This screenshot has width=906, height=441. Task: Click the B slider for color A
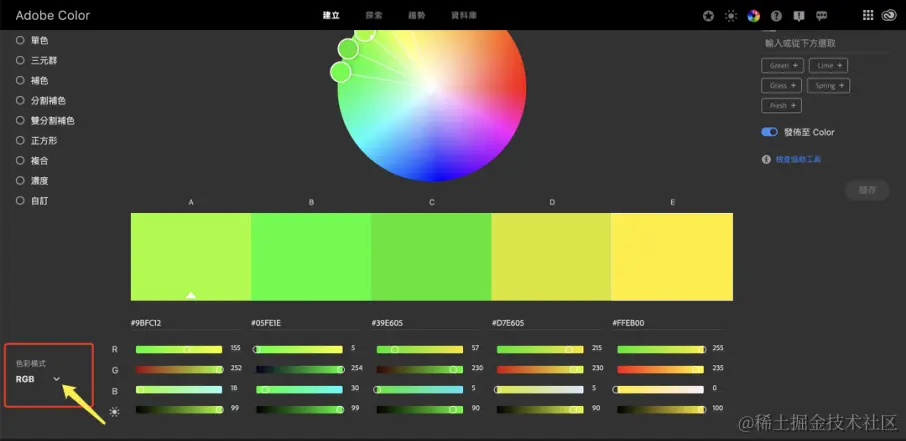coord(179,390)
